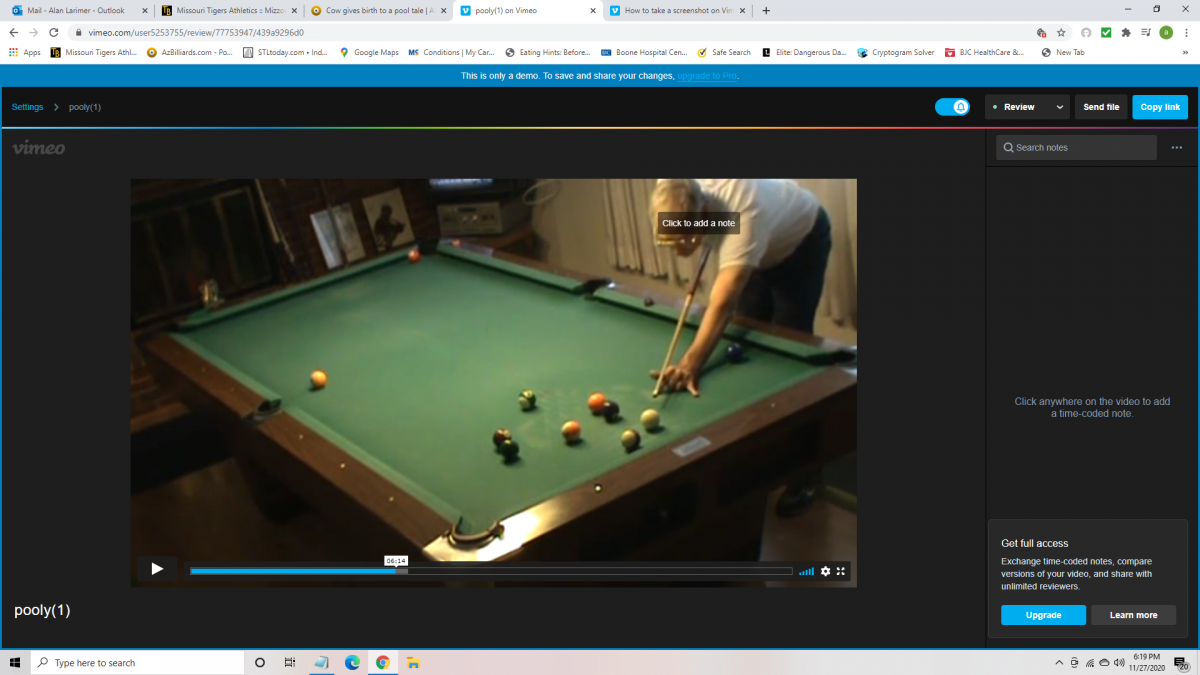1200x675 pixels.
Task: Open Microsoft Edge from the taskbar
Action: tap(352, 662)
